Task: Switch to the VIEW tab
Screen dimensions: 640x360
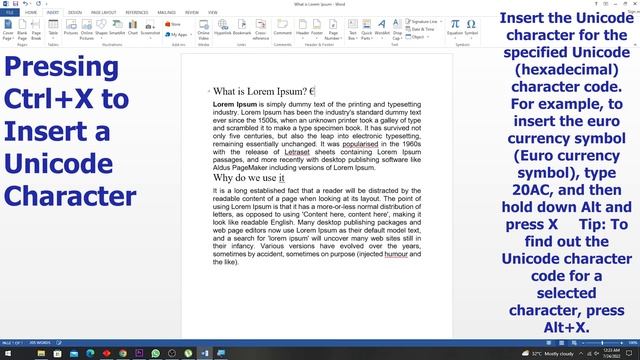Action: (213, 13)
